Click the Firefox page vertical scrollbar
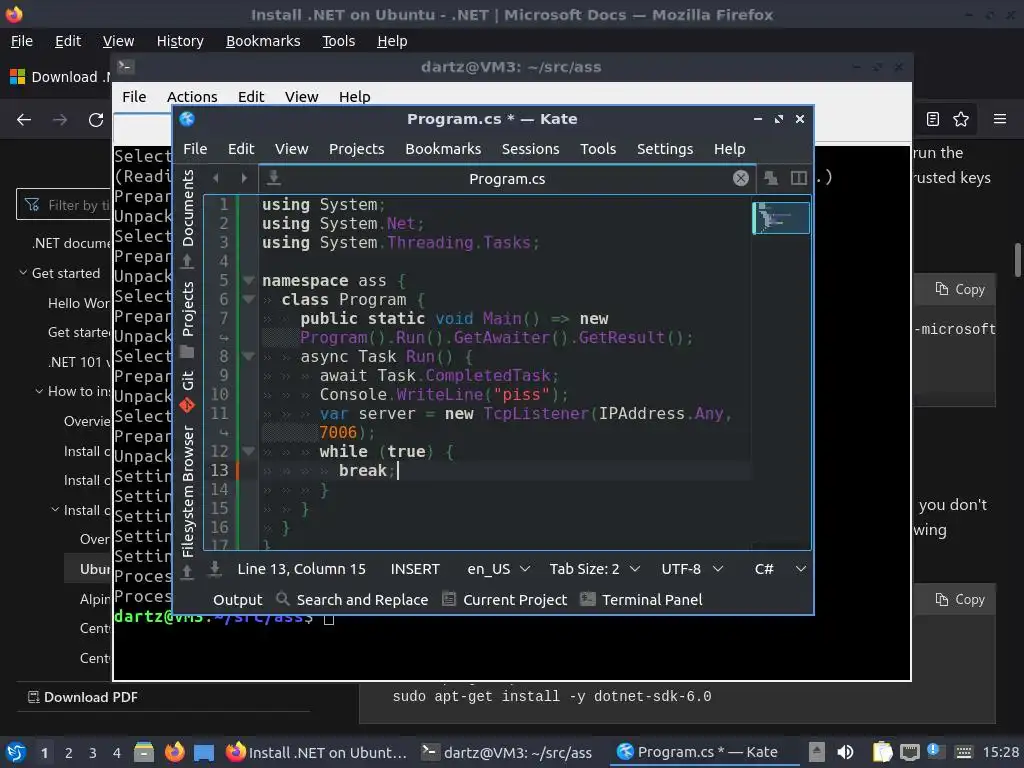The height and width of the screenshot is (768, 1024). pos(1017,260)
